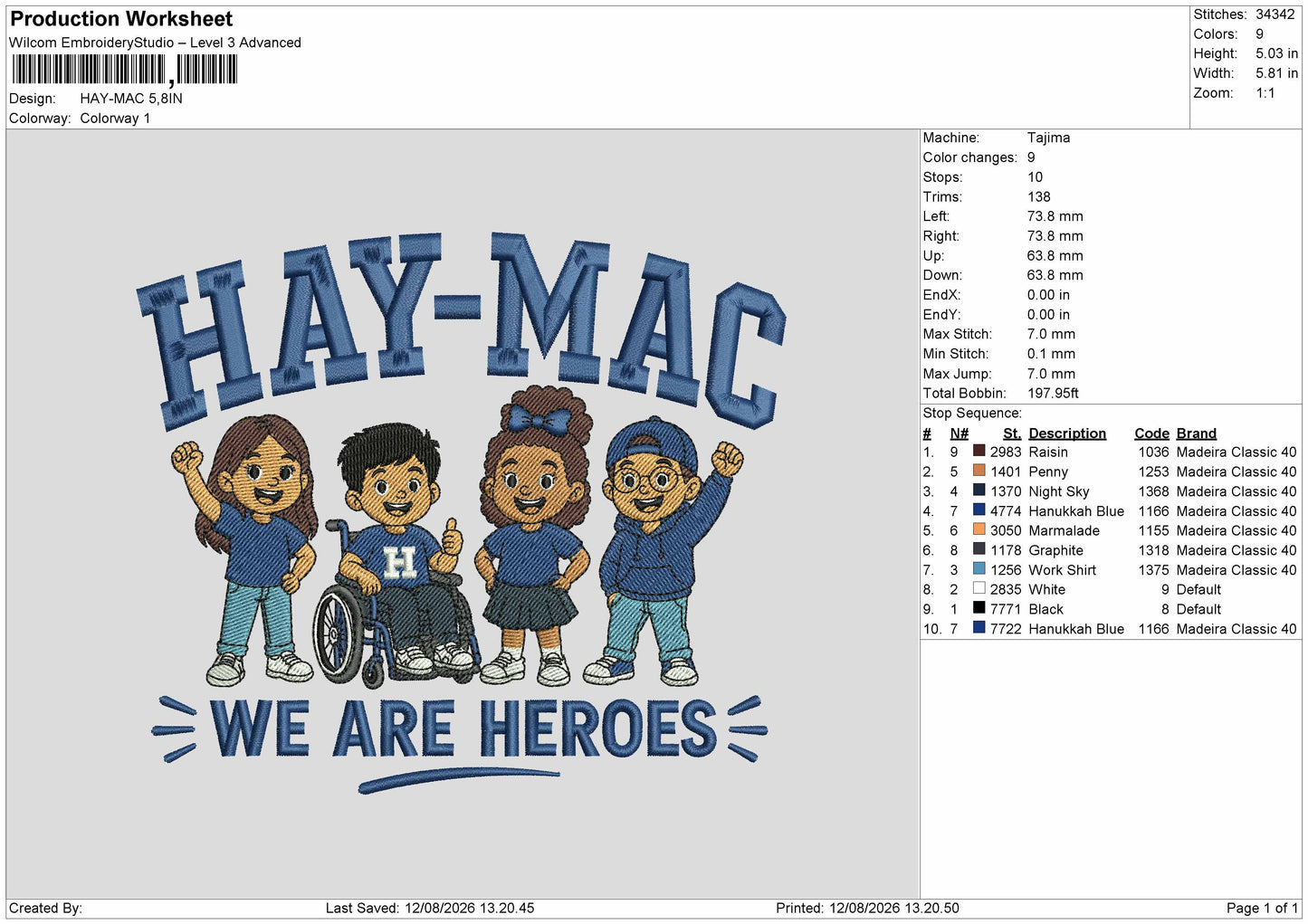Click the N# column header
Viewport: 1308px width, 924px height.
coord(960,433)
